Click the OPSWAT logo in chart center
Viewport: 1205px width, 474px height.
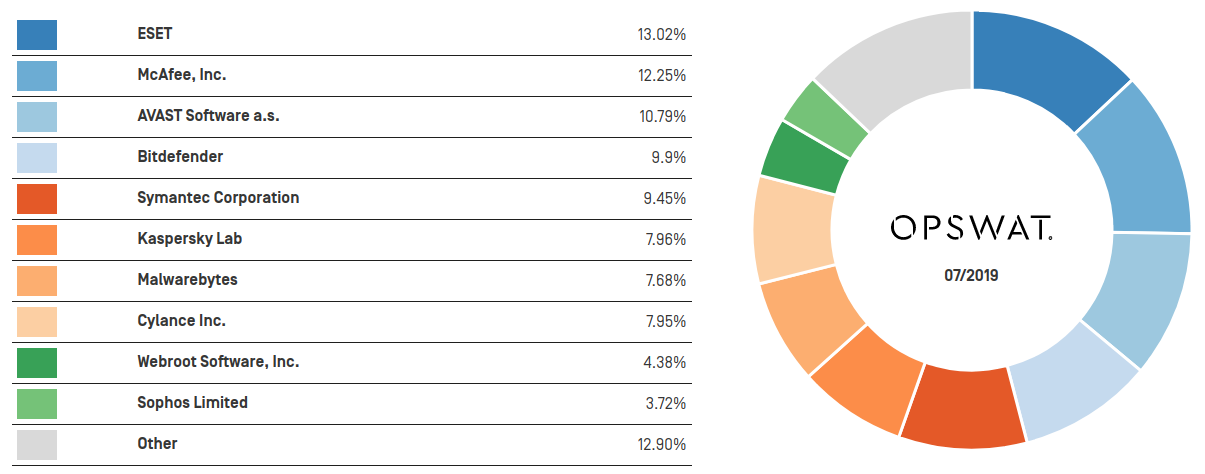click(972, 230)
